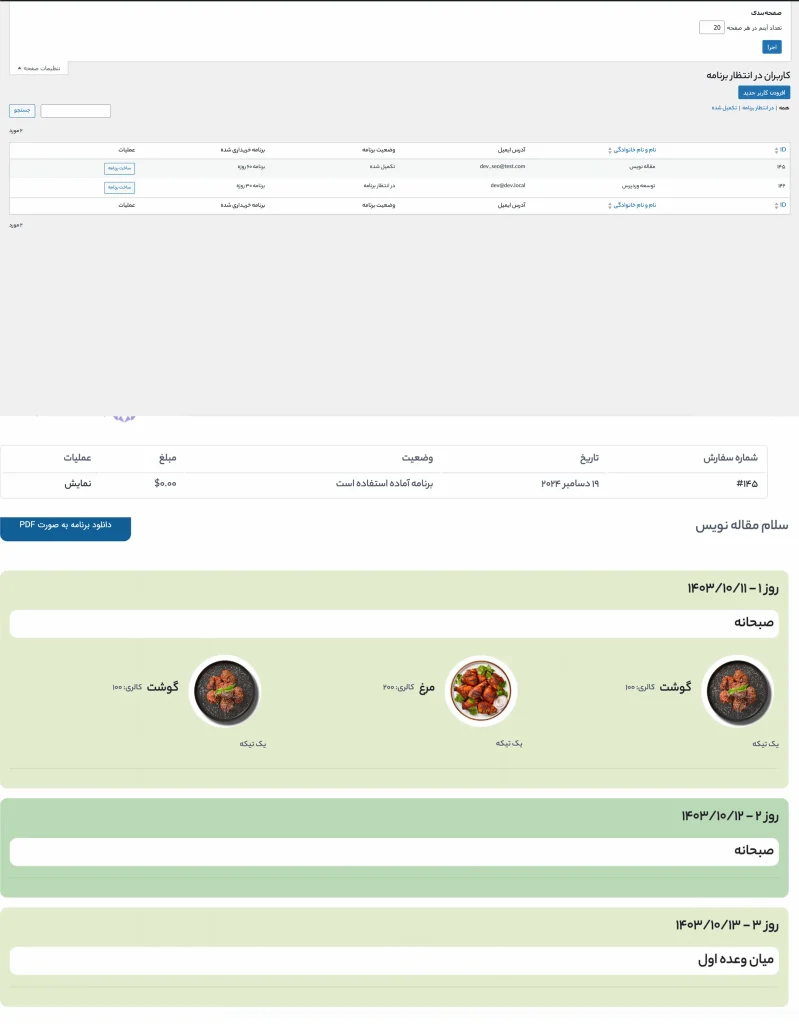This screenshot has width=799, height=1024.
Task: Download the program as PDF button
Action: [x=65, y=528]
